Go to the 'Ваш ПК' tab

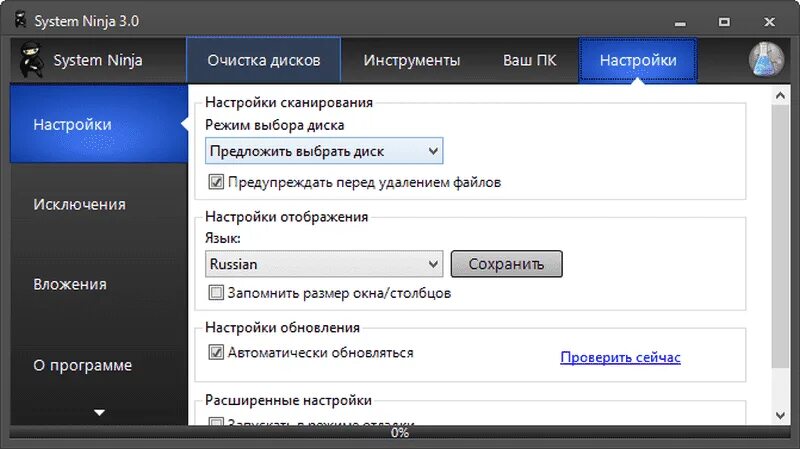pyautogui.click(x=530, y=60)
